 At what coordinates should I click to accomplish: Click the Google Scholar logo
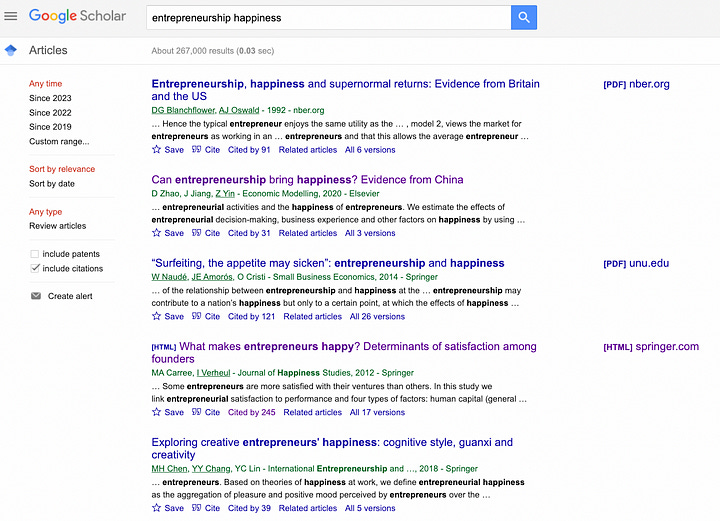tap(77, 16)
